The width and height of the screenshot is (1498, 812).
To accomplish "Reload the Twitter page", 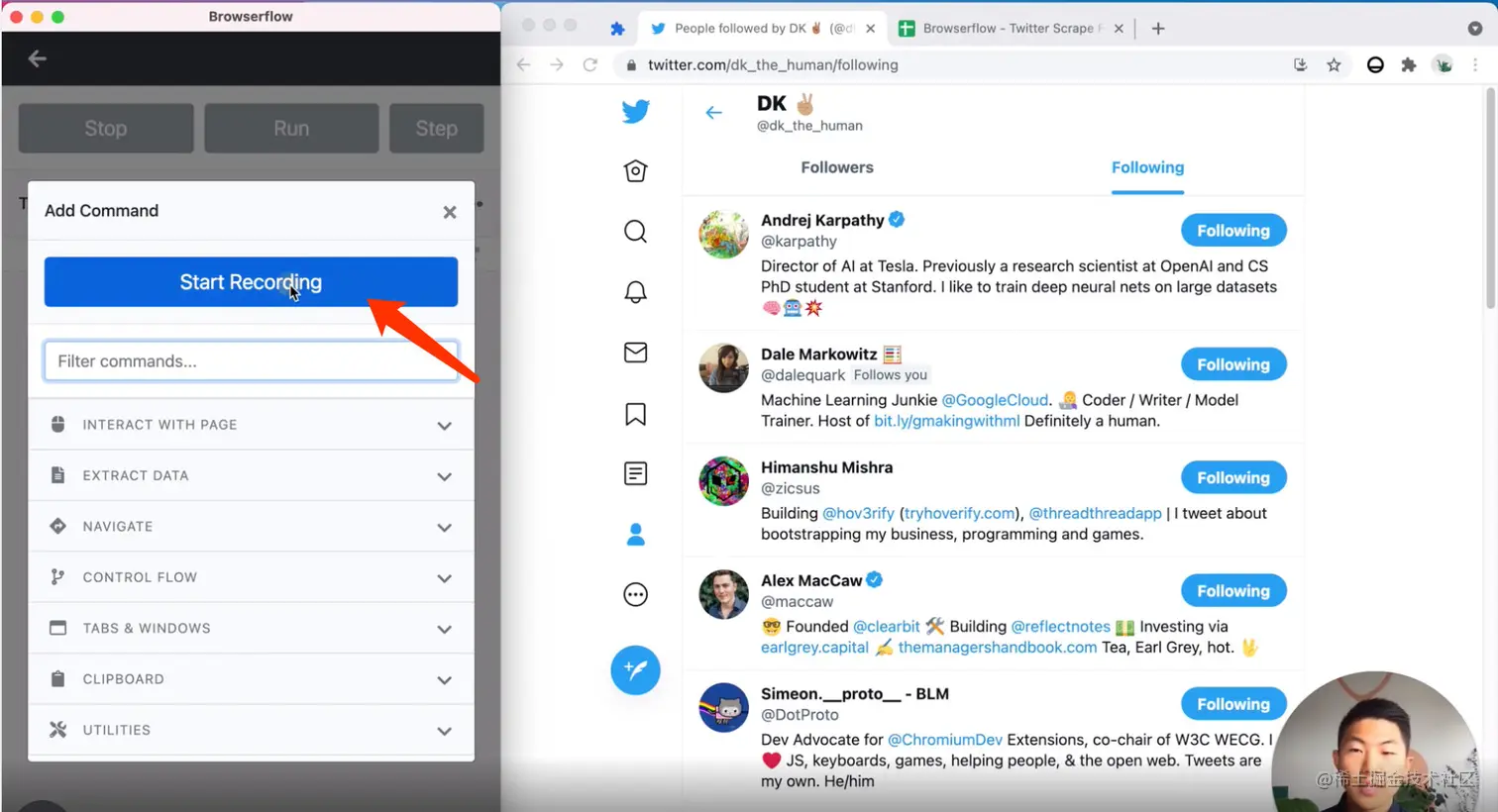I will click(x=590, y=64).
